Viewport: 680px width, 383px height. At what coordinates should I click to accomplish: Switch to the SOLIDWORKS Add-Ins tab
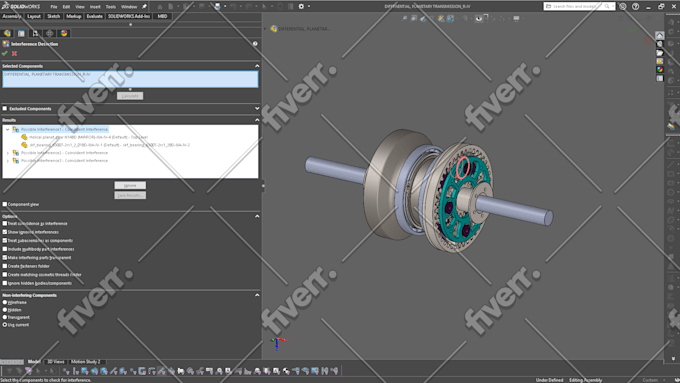[x=128, y=16]
